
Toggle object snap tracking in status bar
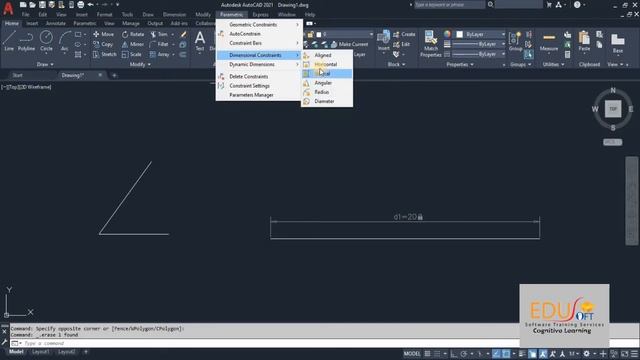(x=496, y=354)
